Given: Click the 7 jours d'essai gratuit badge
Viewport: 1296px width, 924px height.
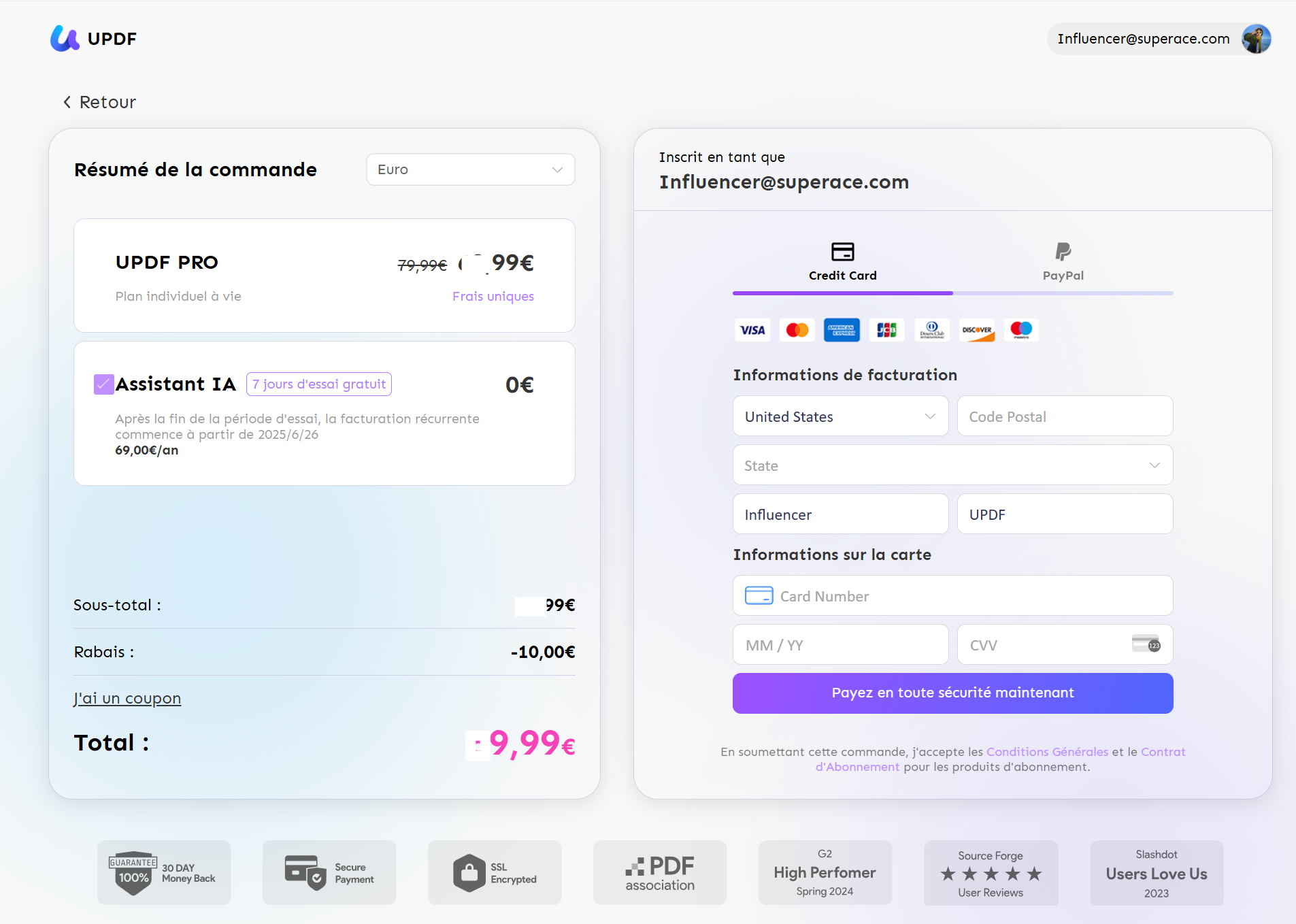Looking at the screenshot, I should coord(319,384).
